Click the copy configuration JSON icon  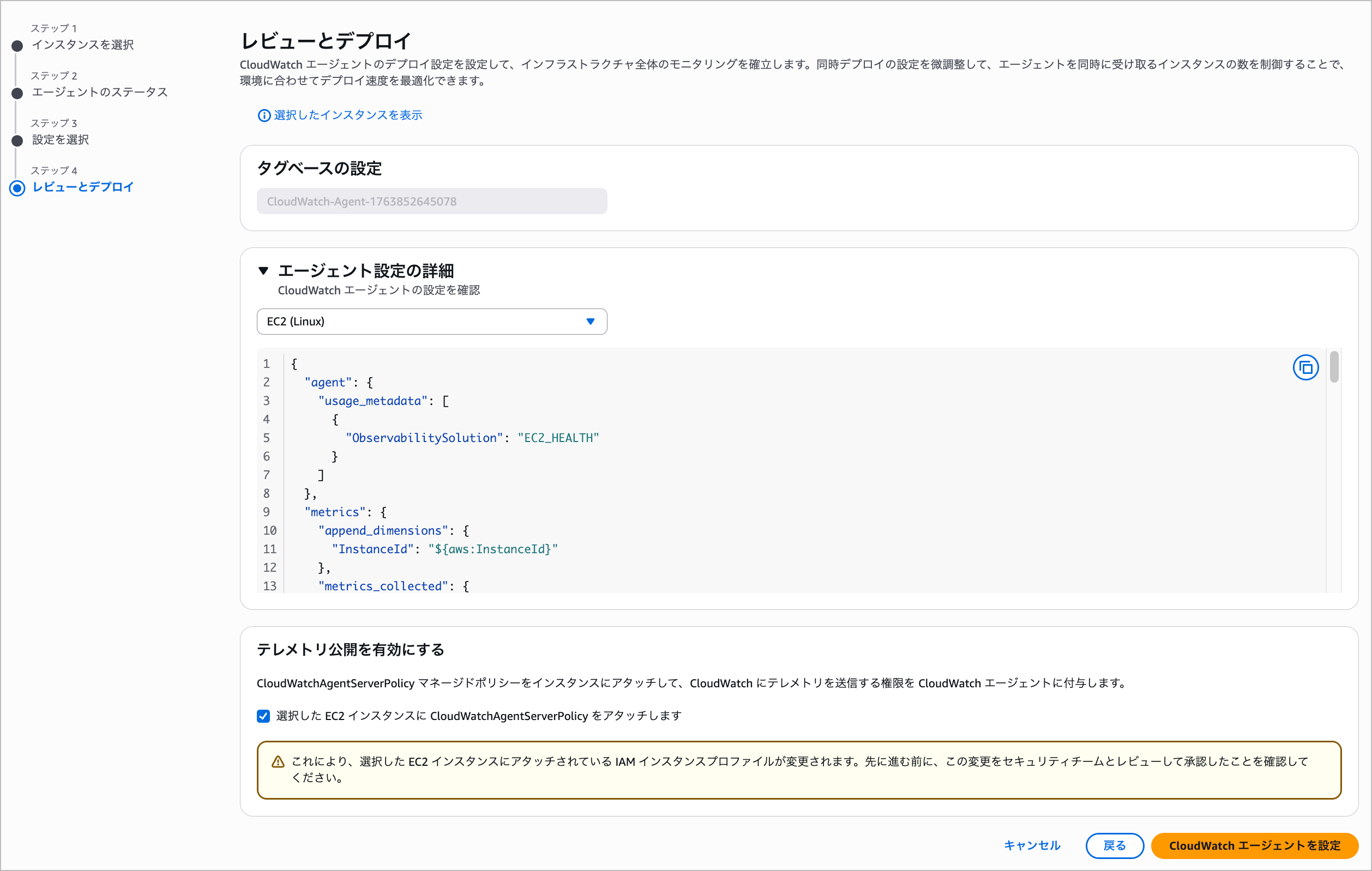pyautogui.click(x=1305, y=367)
